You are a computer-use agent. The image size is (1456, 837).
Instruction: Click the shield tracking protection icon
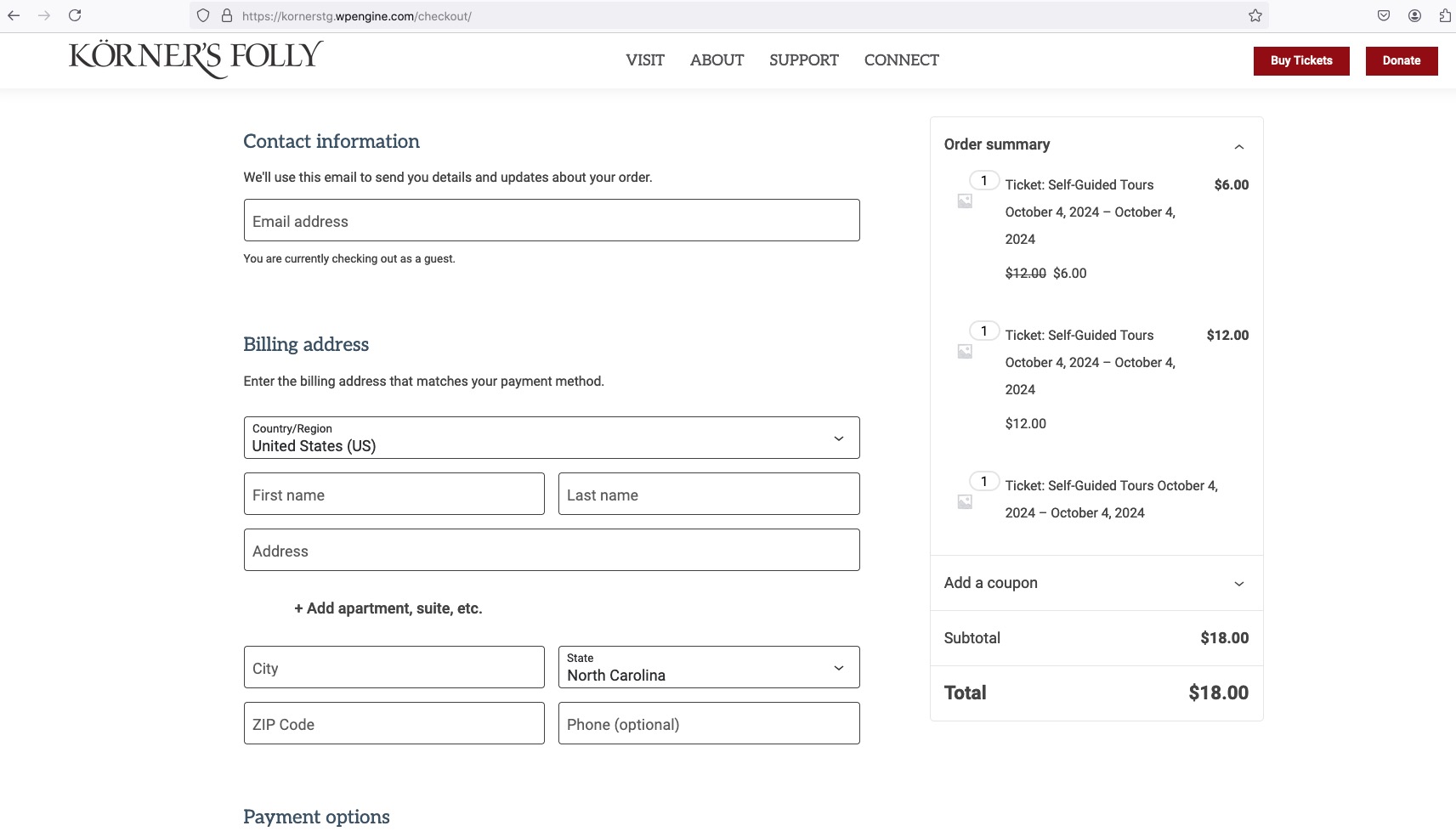(203, 15)
